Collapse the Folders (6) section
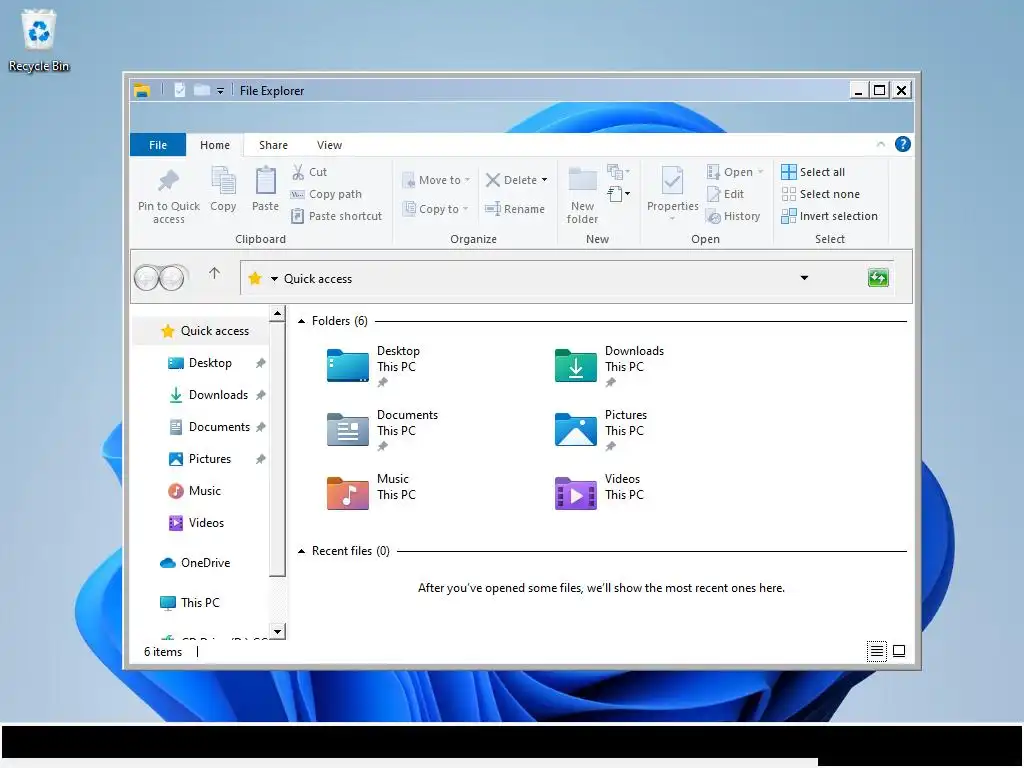Viewport: 1024px width, 768px height. click(x=301, y=321)
